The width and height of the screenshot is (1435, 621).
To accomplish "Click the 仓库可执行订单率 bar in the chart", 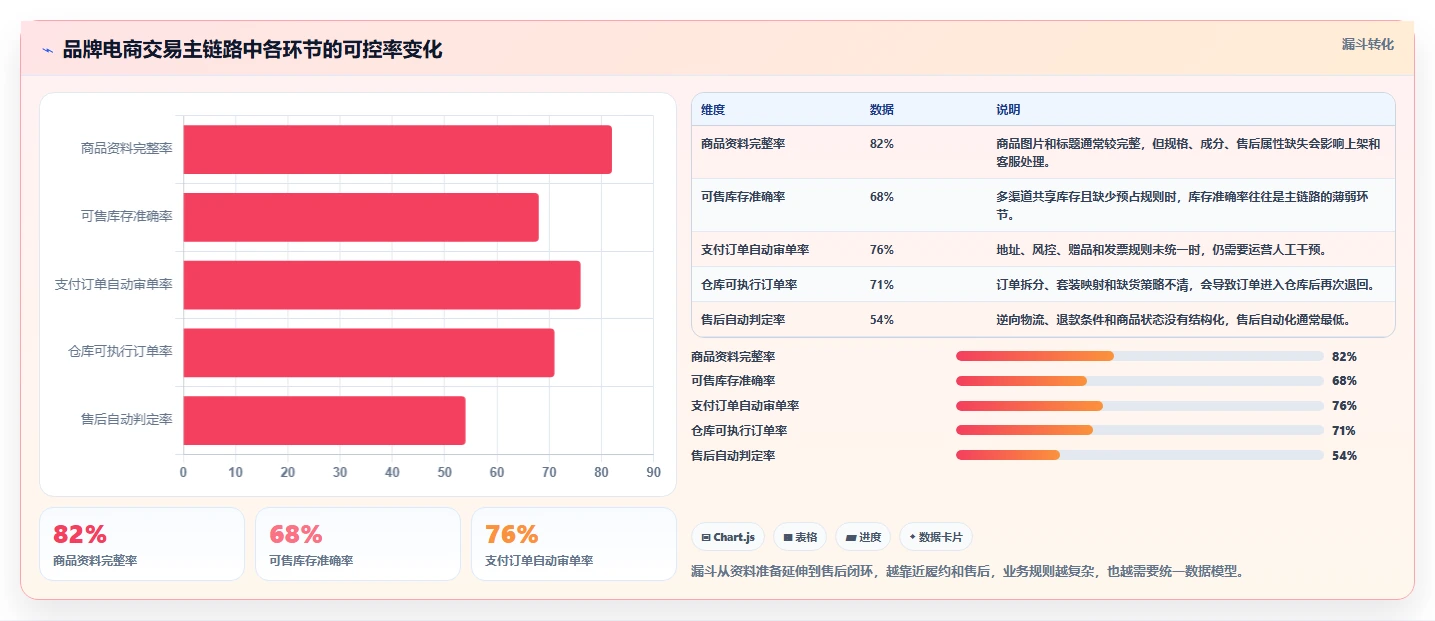I will coord(369,353).
